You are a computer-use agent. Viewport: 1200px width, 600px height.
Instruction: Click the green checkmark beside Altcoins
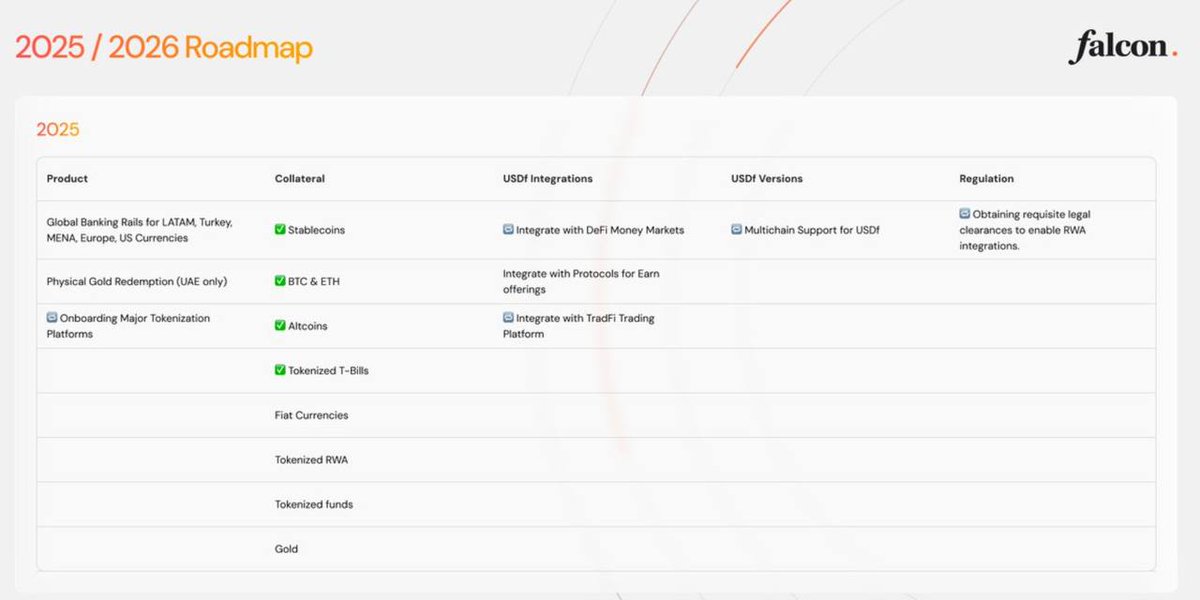click(280, 326)
